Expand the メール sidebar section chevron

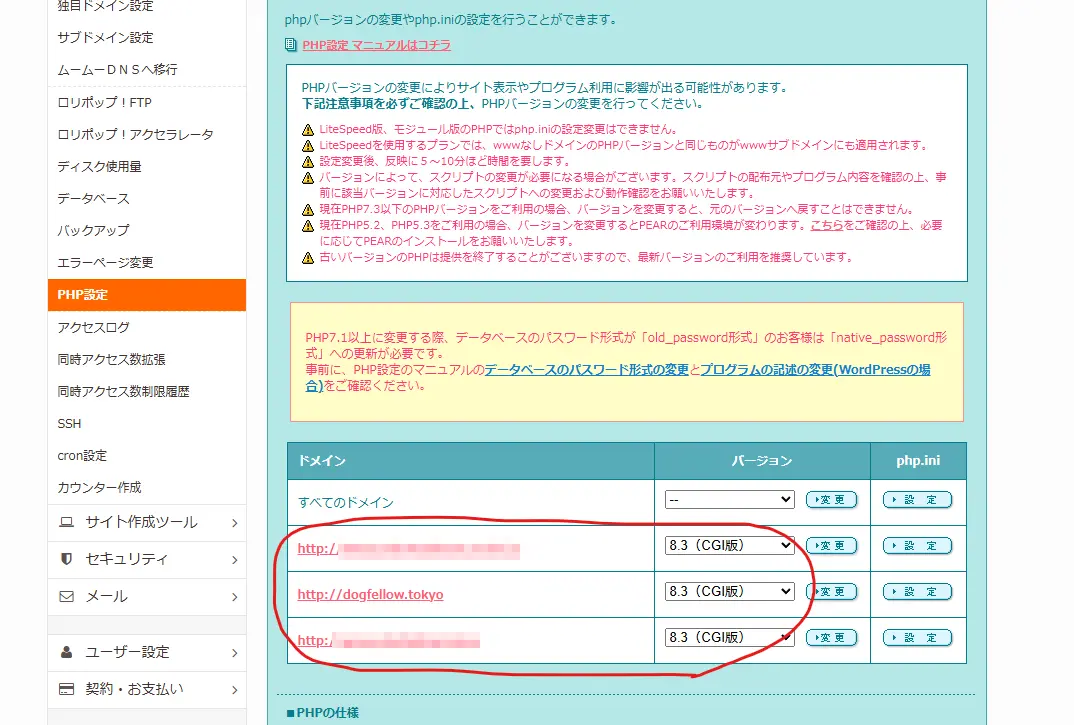[234, 597]
